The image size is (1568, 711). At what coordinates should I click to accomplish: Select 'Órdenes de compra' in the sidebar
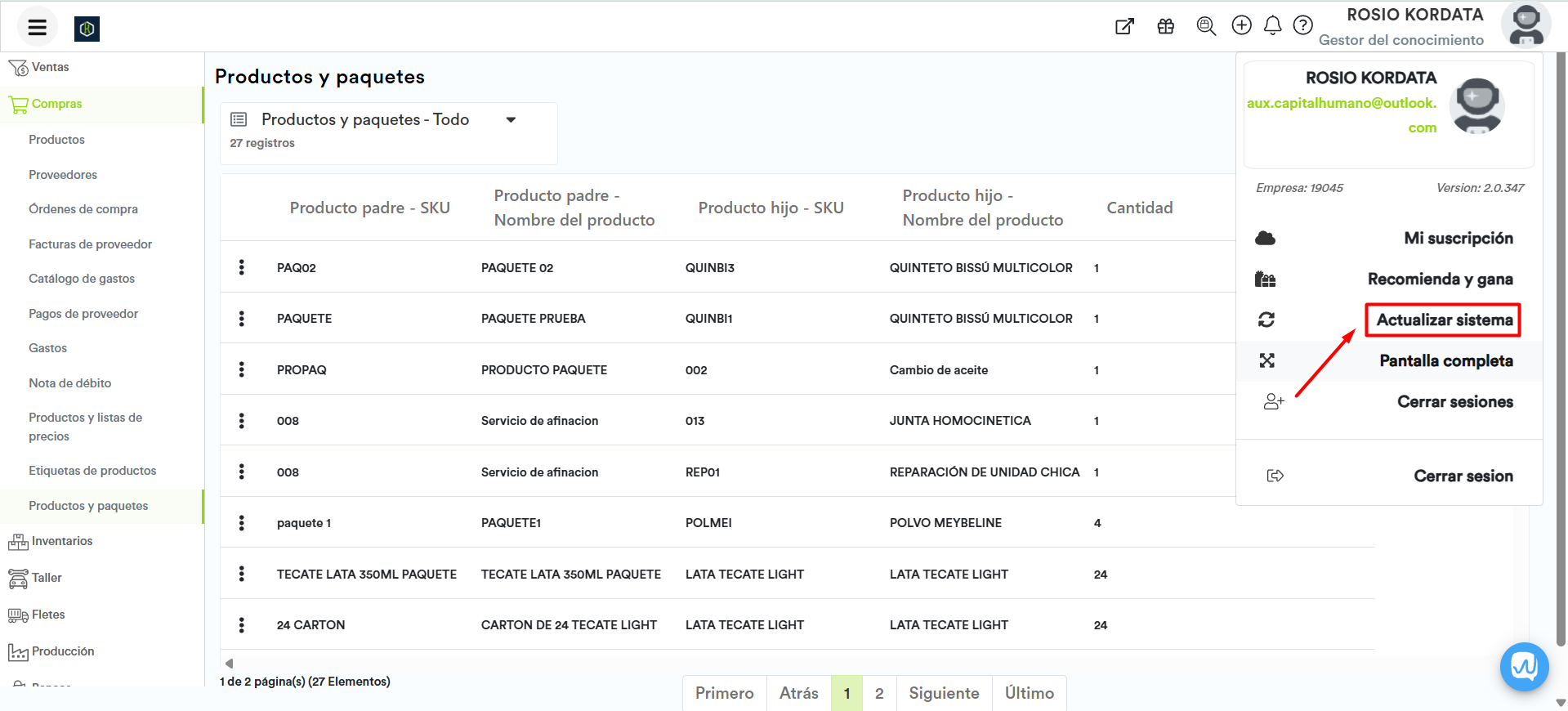[83, 209]
